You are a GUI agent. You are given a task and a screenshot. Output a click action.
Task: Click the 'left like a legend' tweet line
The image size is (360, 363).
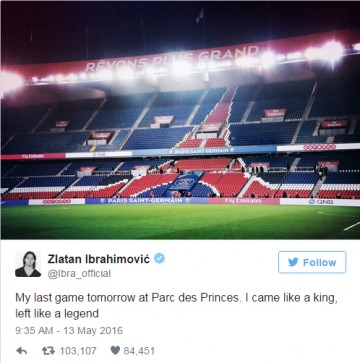coord(57,313)
